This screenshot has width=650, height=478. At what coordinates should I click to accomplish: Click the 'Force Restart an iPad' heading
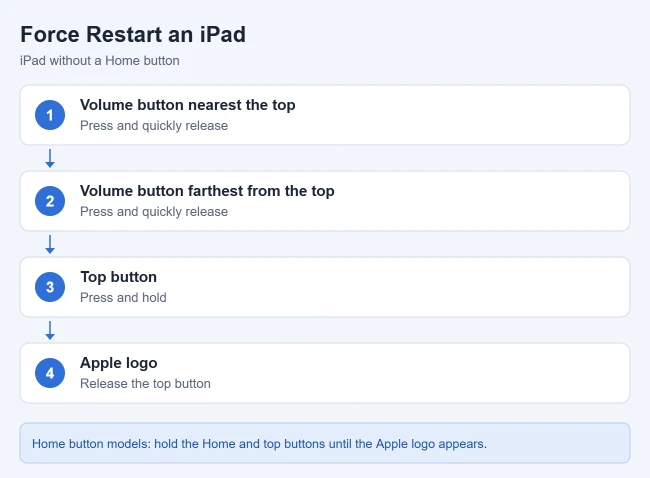(133, 34)
